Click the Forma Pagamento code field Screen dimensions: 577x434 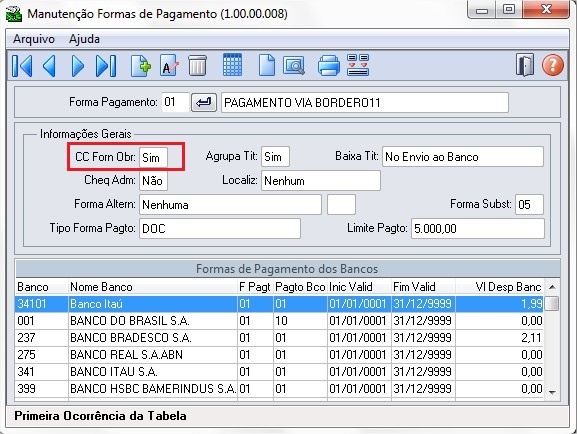point(176,102)
